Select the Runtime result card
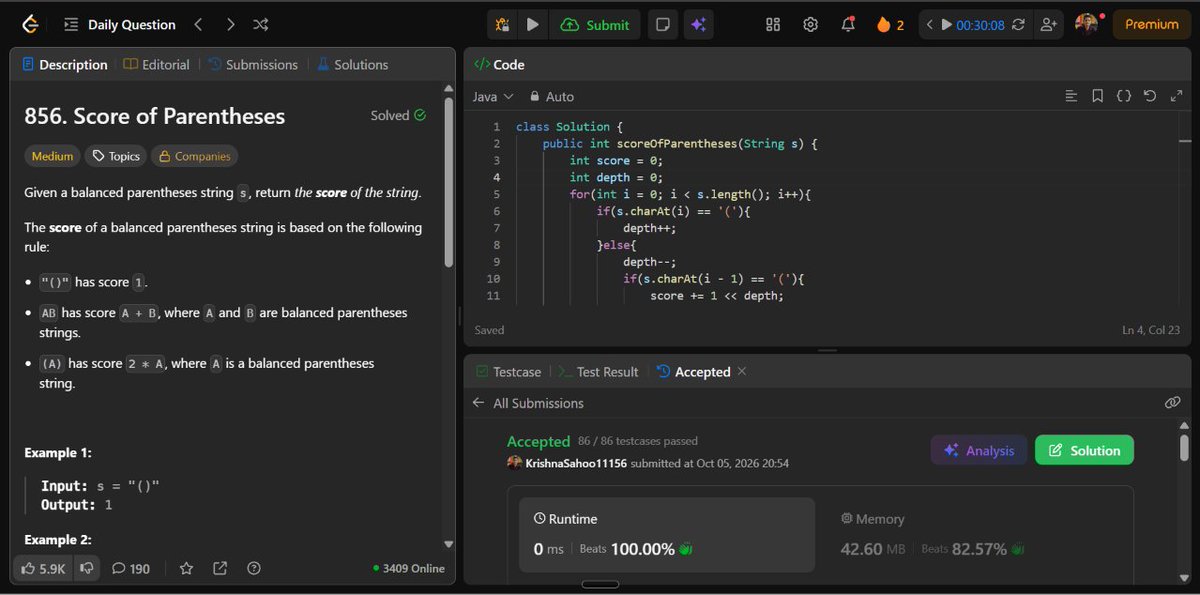Image resolution: width=1200 pixels, height=595 pixels. tap(667, 535)
